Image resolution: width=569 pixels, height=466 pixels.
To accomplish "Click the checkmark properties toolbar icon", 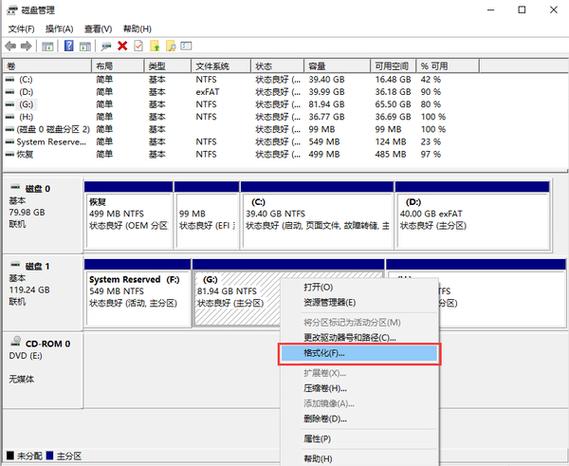I will pyautogui.click(x=138, y=46).
